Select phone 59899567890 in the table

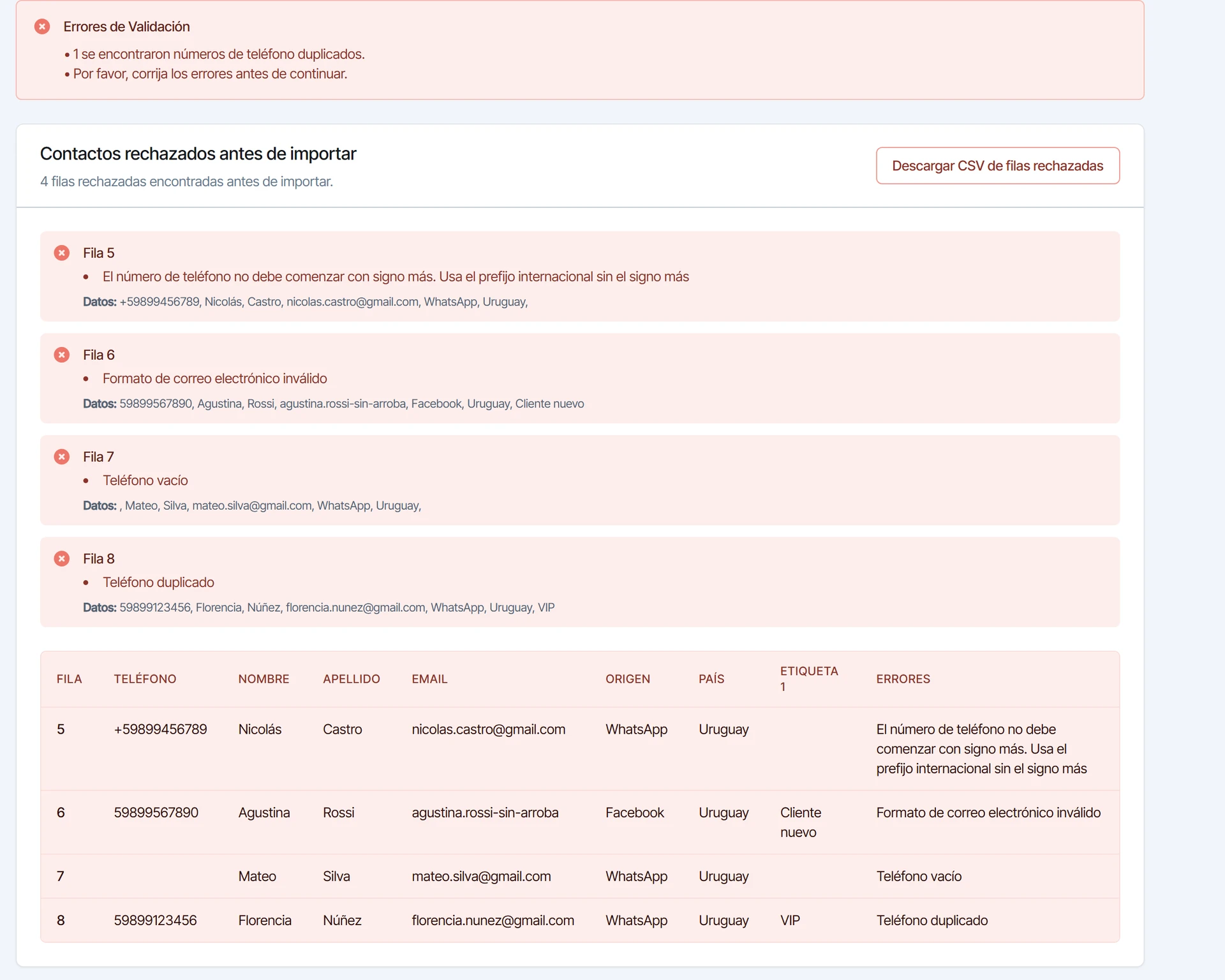click(x=156, y=813)
